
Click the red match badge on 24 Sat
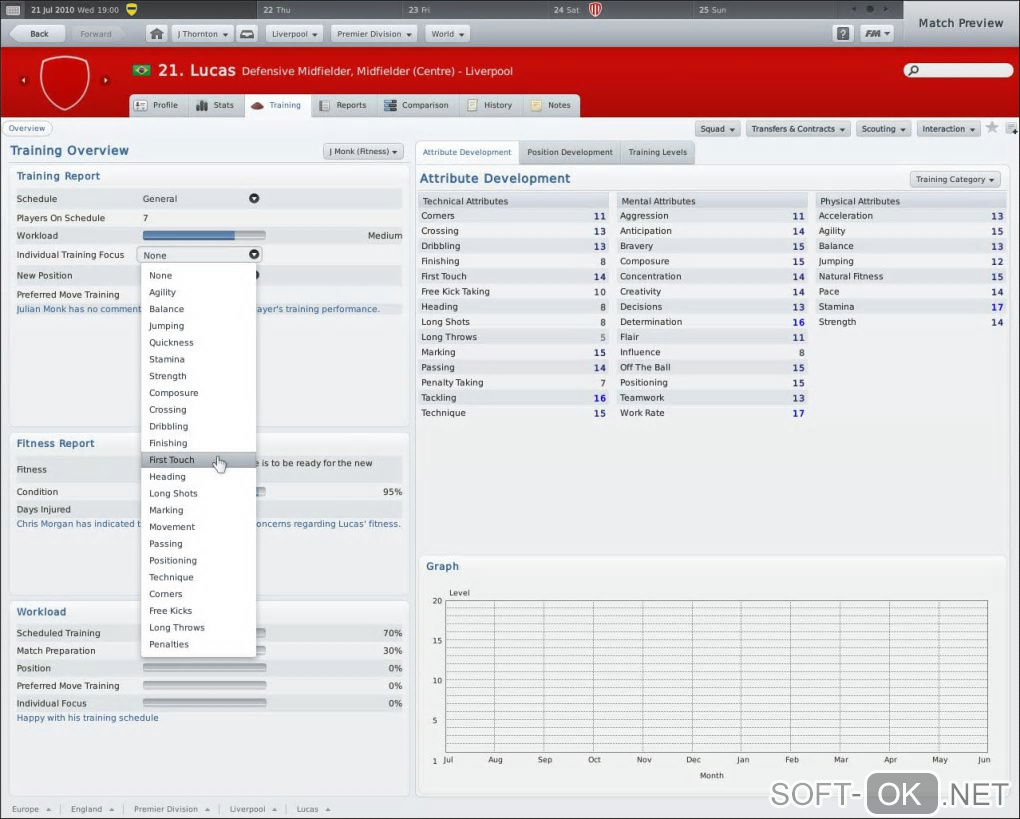click(595, 10)
